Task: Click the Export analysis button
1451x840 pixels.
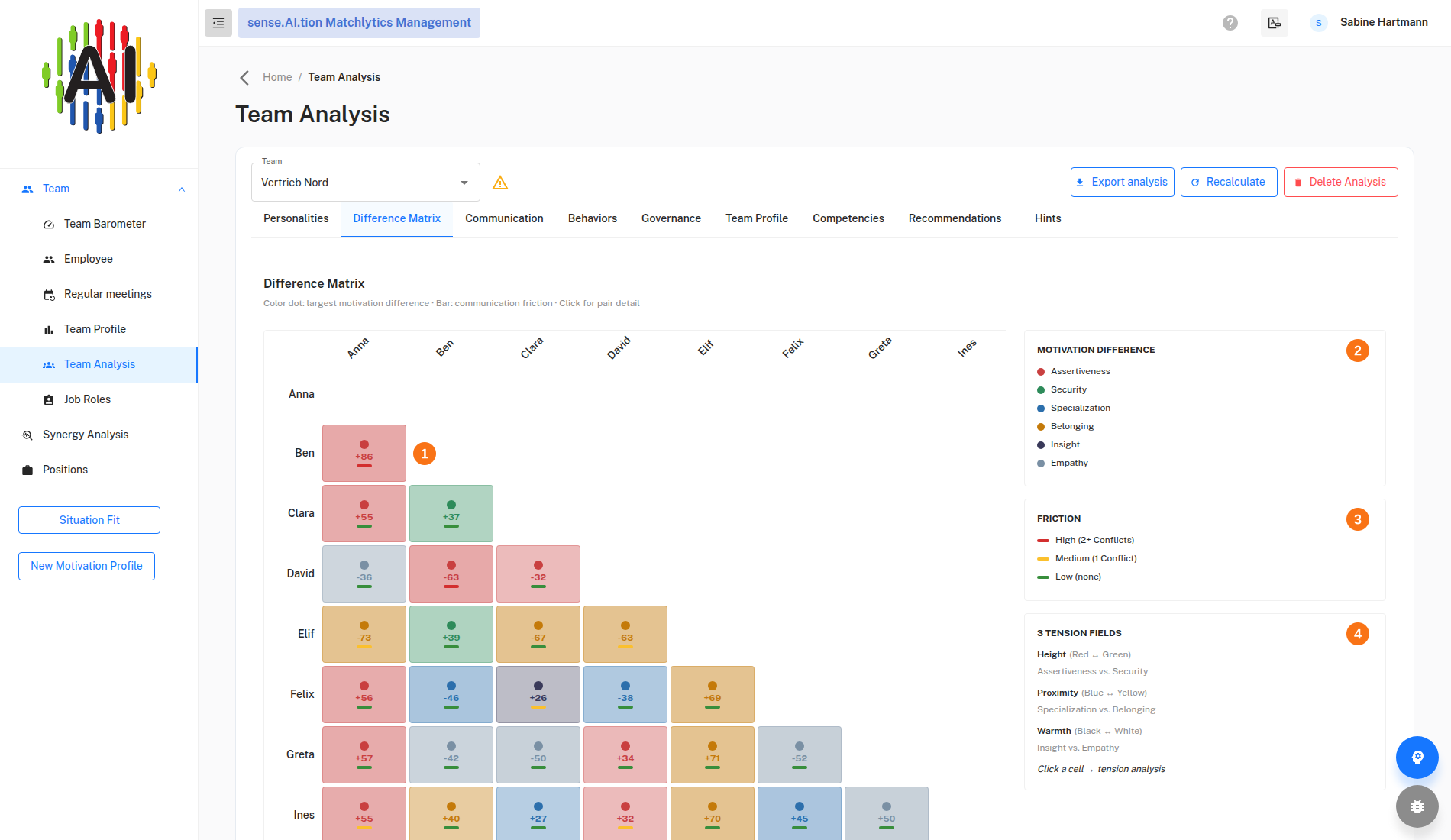Action: (1123, 183)
